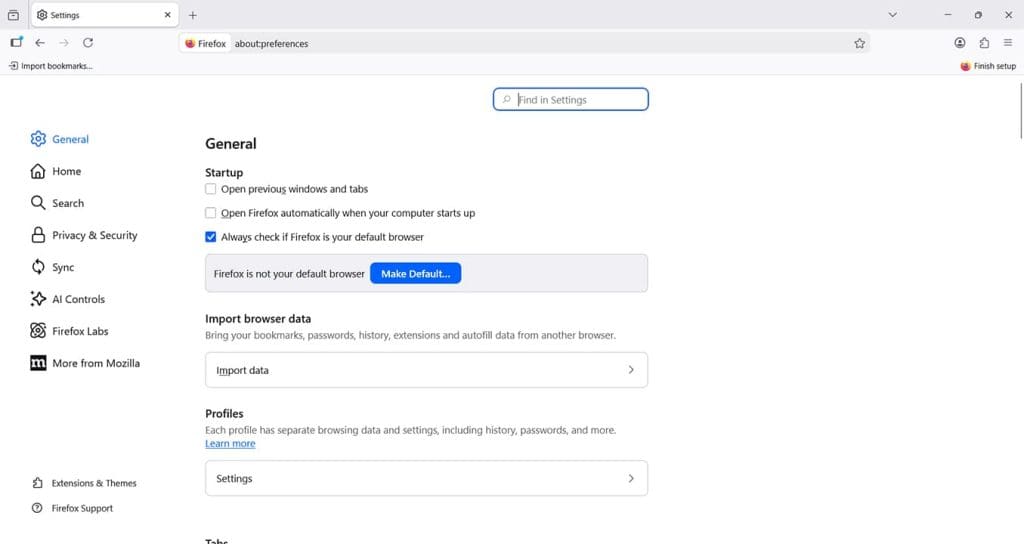
Task: Click the Search label in sidebar
Action: pos(68,203)
